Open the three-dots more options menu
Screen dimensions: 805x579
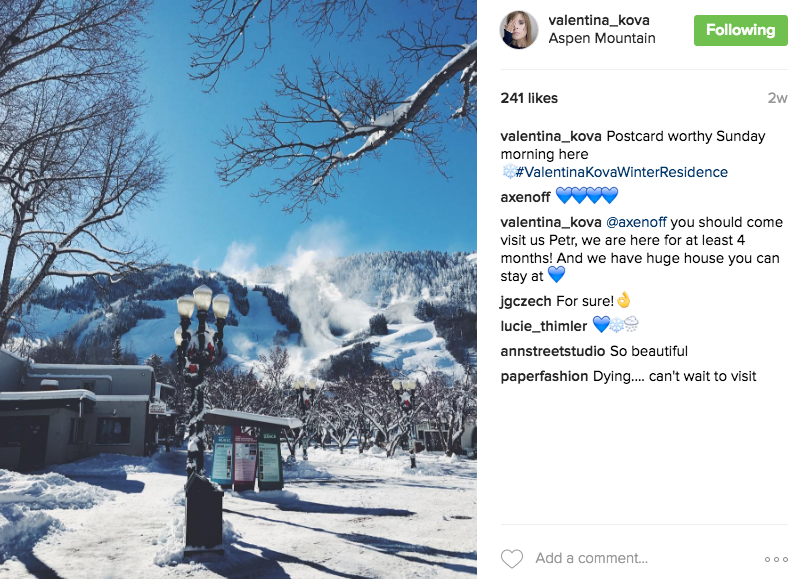776,559
